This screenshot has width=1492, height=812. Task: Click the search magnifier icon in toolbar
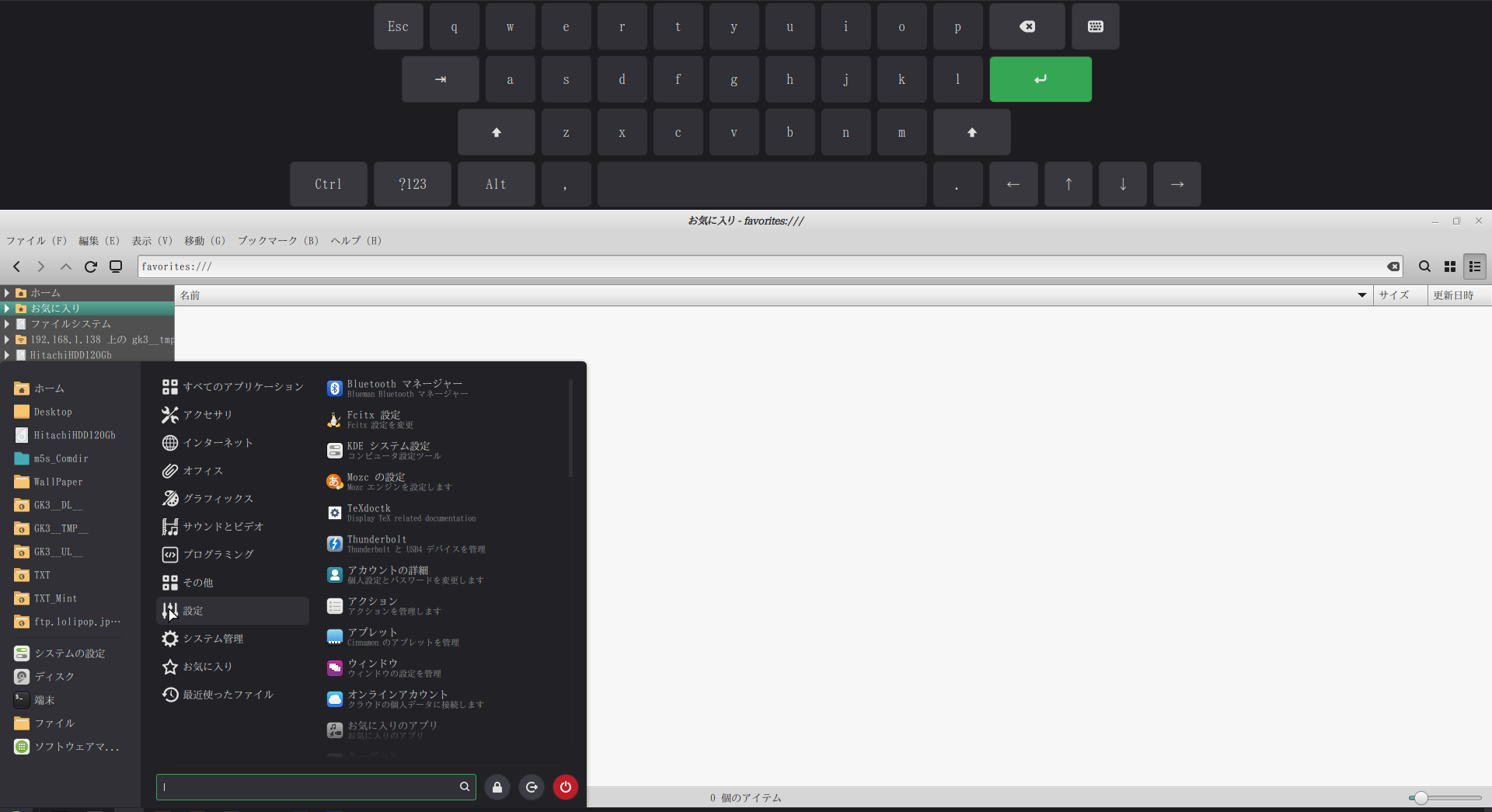click(x=1424, y=267)
